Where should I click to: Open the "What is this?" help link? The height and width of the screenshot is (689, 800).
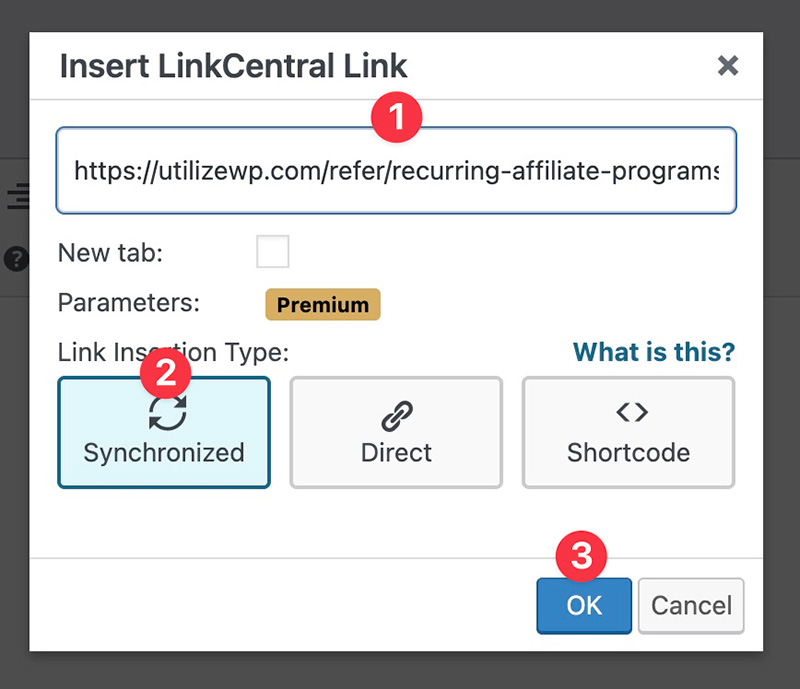click(653, 352)
